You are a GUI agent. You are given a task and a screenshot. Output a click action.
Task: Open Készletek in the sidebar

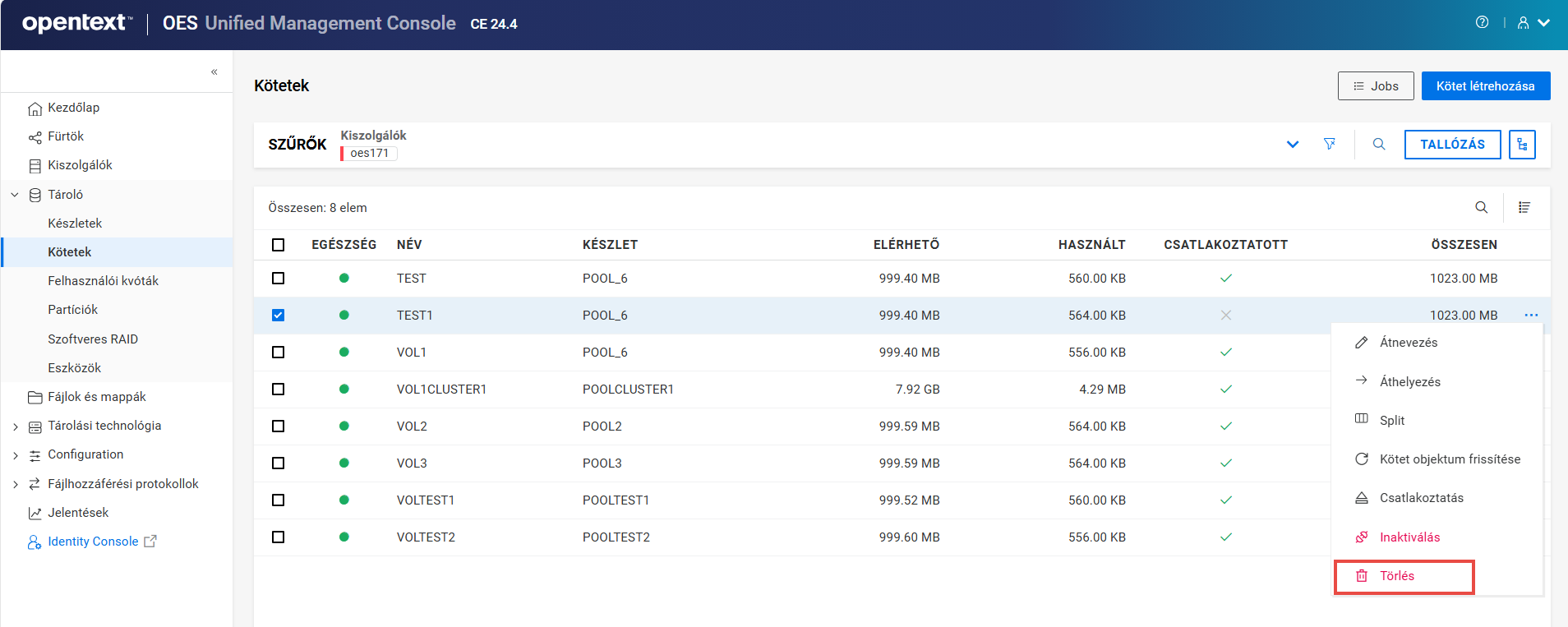tap(75, 224)
